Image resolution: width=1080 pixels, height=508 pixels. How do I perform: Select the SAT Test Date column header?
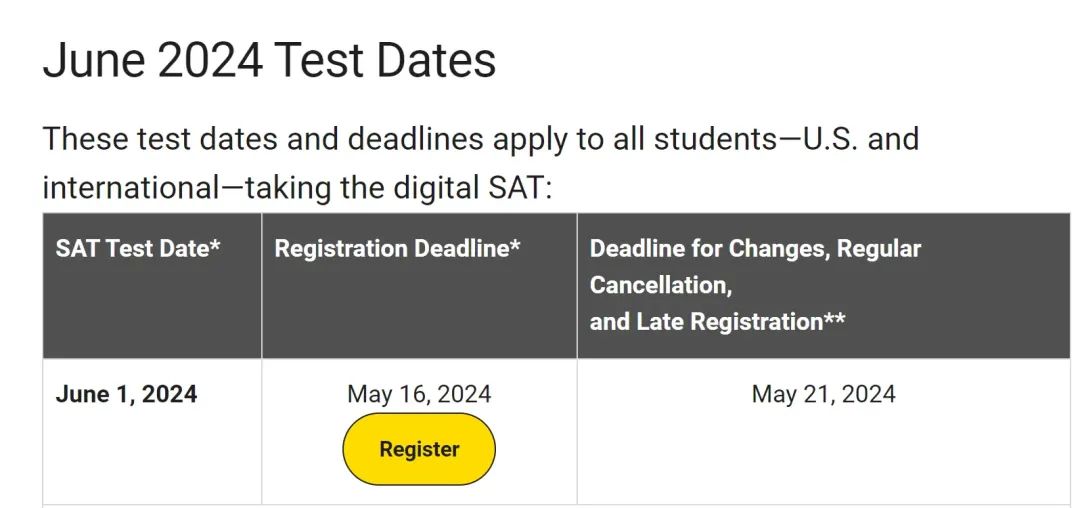pyautogui.click(x=138, y=248)
